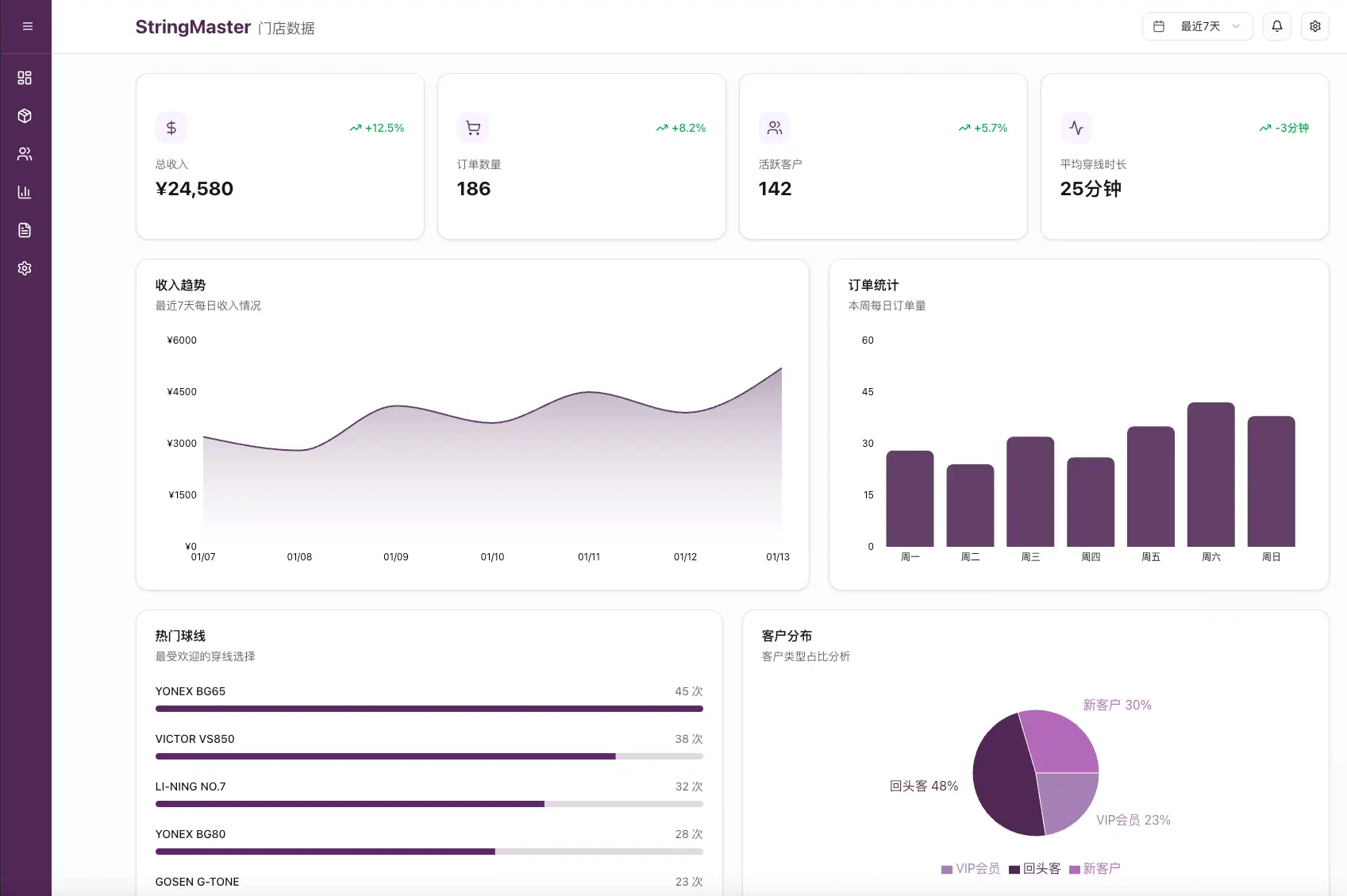
Task: Select the package box icon in sidebar
Action: 25,116
